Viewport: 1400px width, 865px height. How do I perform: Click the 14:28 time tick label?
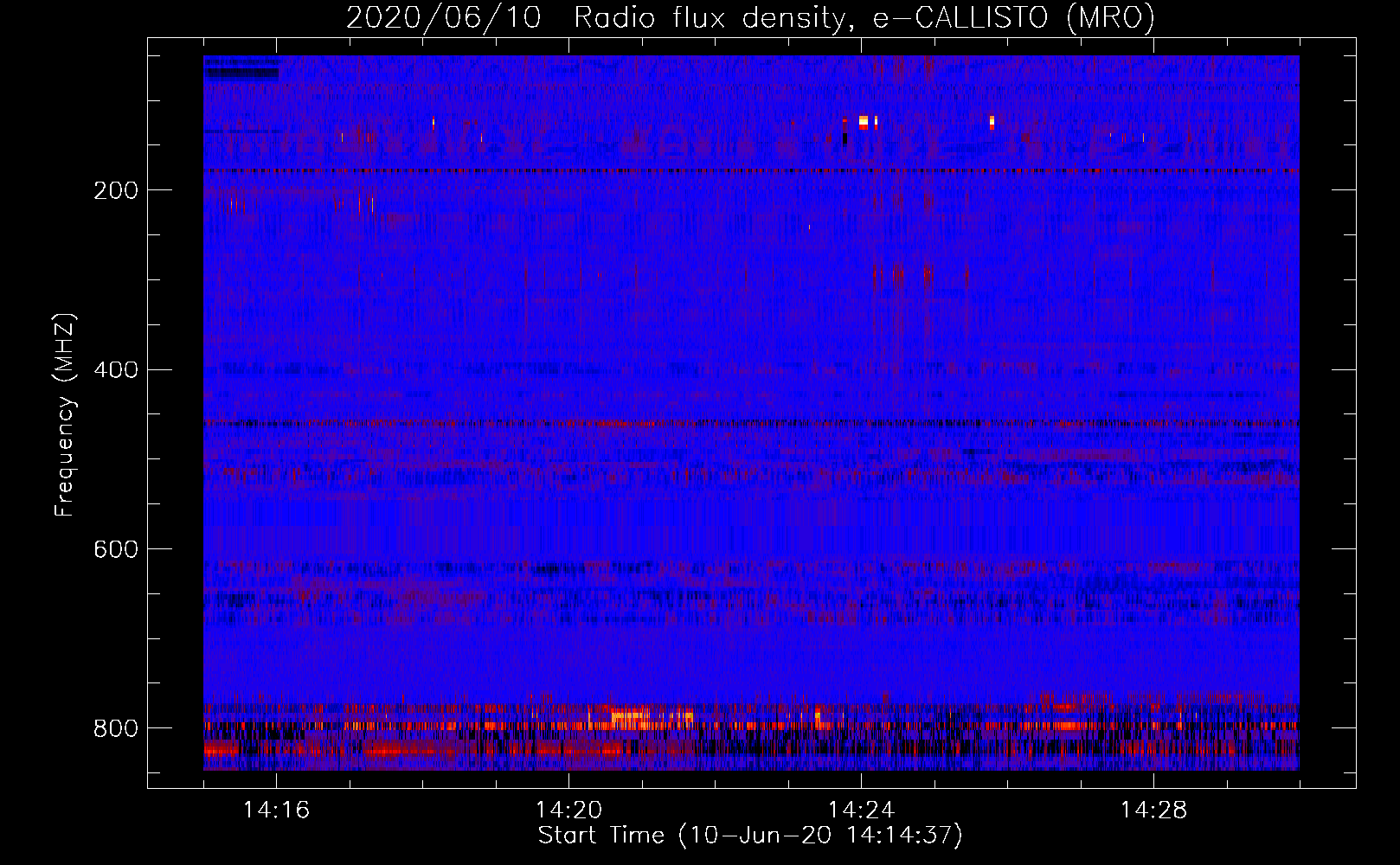pyautogui.click(x=1153, y=811)
